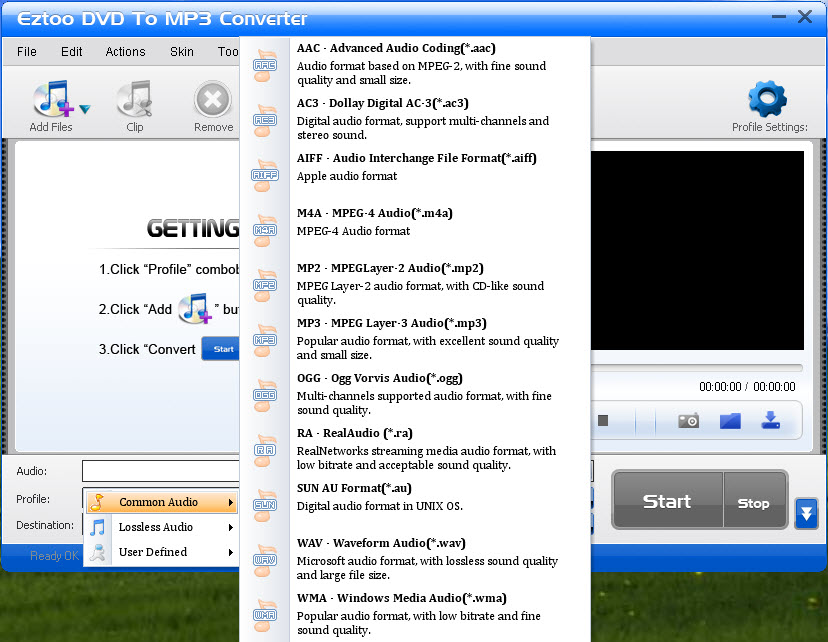The image size is (828, 642).
Task: Choose OGG - Ogg Vorvis Audio entry
Action: pos(415,393)
